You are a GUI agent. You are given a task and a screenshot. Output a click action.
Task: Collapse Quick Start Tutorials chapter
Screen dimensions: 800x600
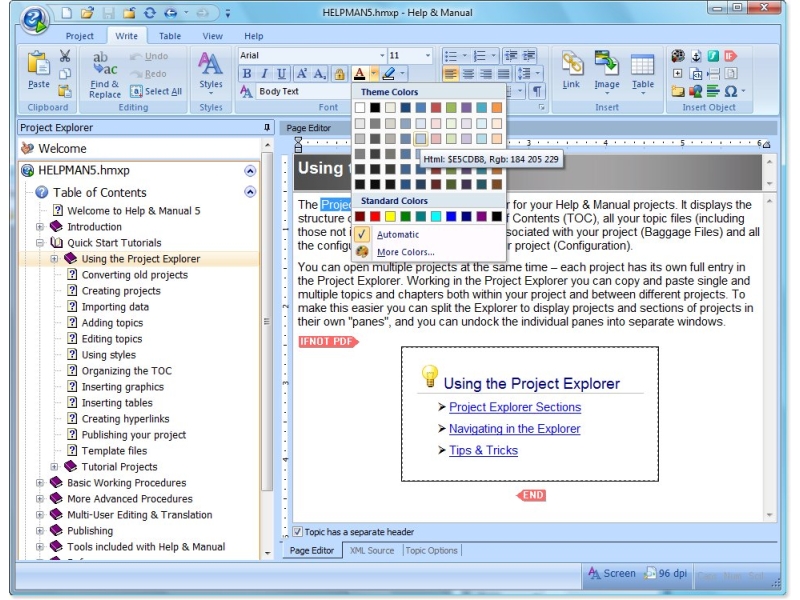[40, 243]
